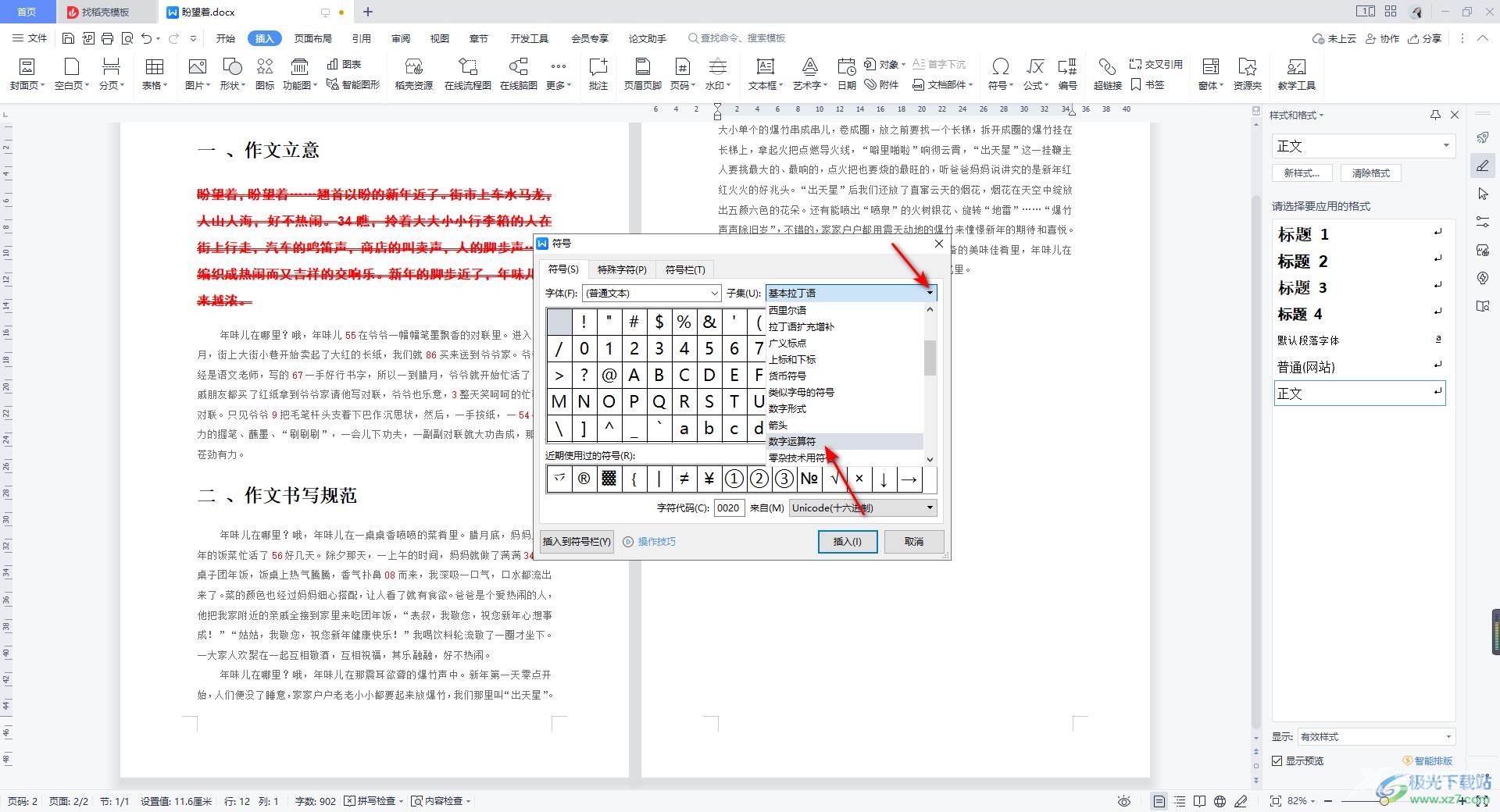Click the 取消 cancel button
Viewport: 1500px width, 812px height.
(914, 541)
